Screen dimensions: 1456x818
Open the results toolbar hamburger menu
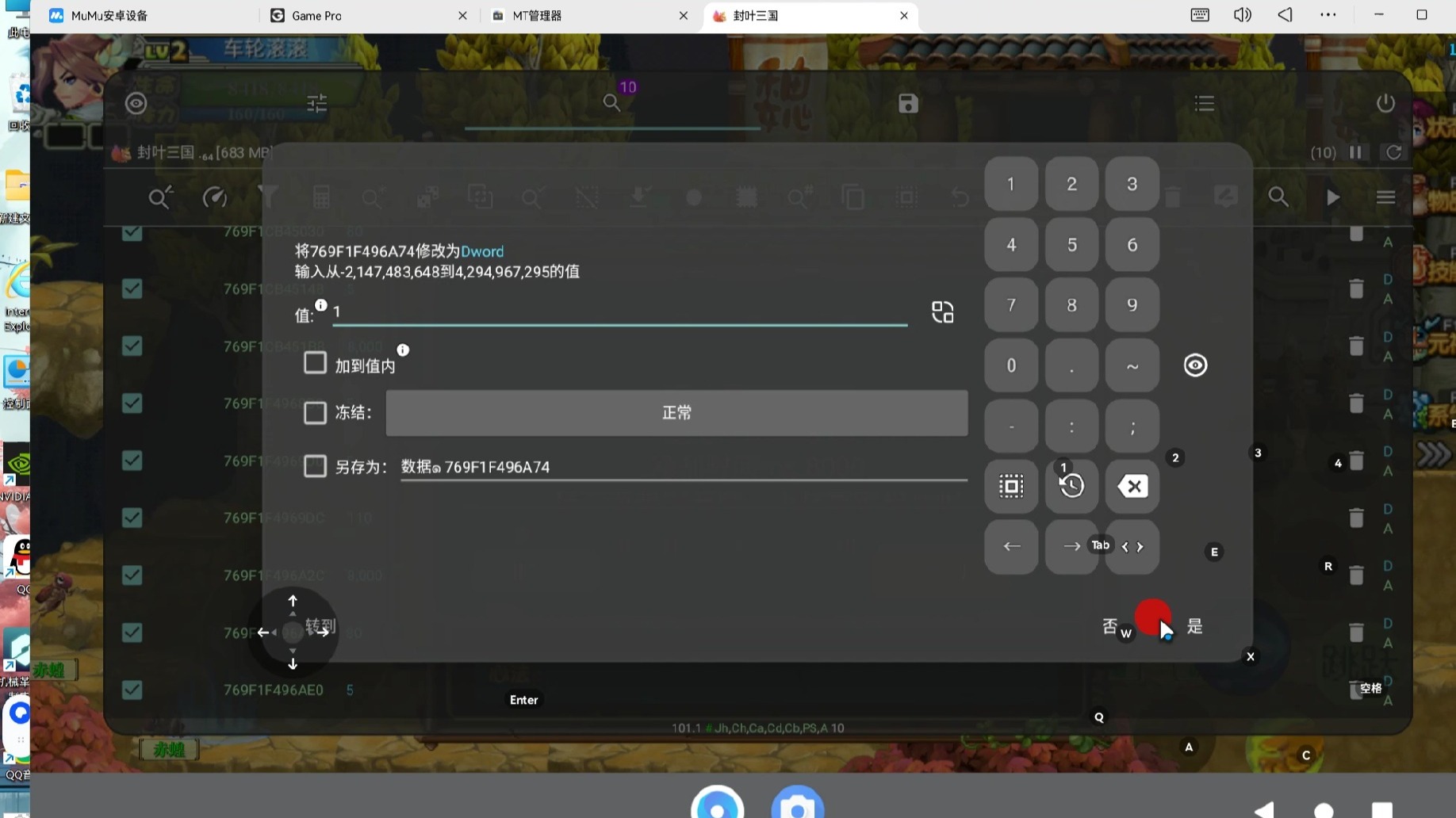click(x=1386, y=197)
